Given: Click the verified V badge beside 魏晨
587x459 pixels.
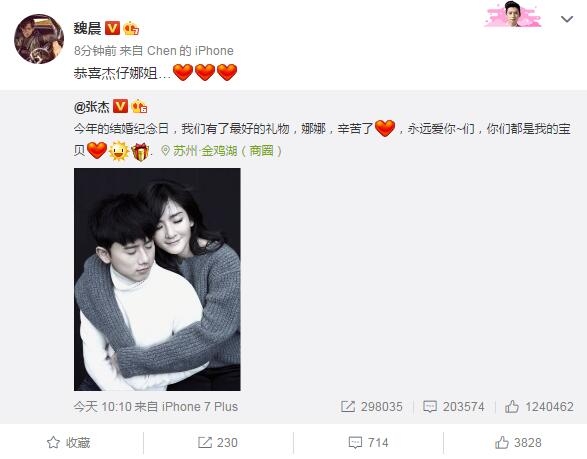Looking at the screenshot, I should pos(112,28).
